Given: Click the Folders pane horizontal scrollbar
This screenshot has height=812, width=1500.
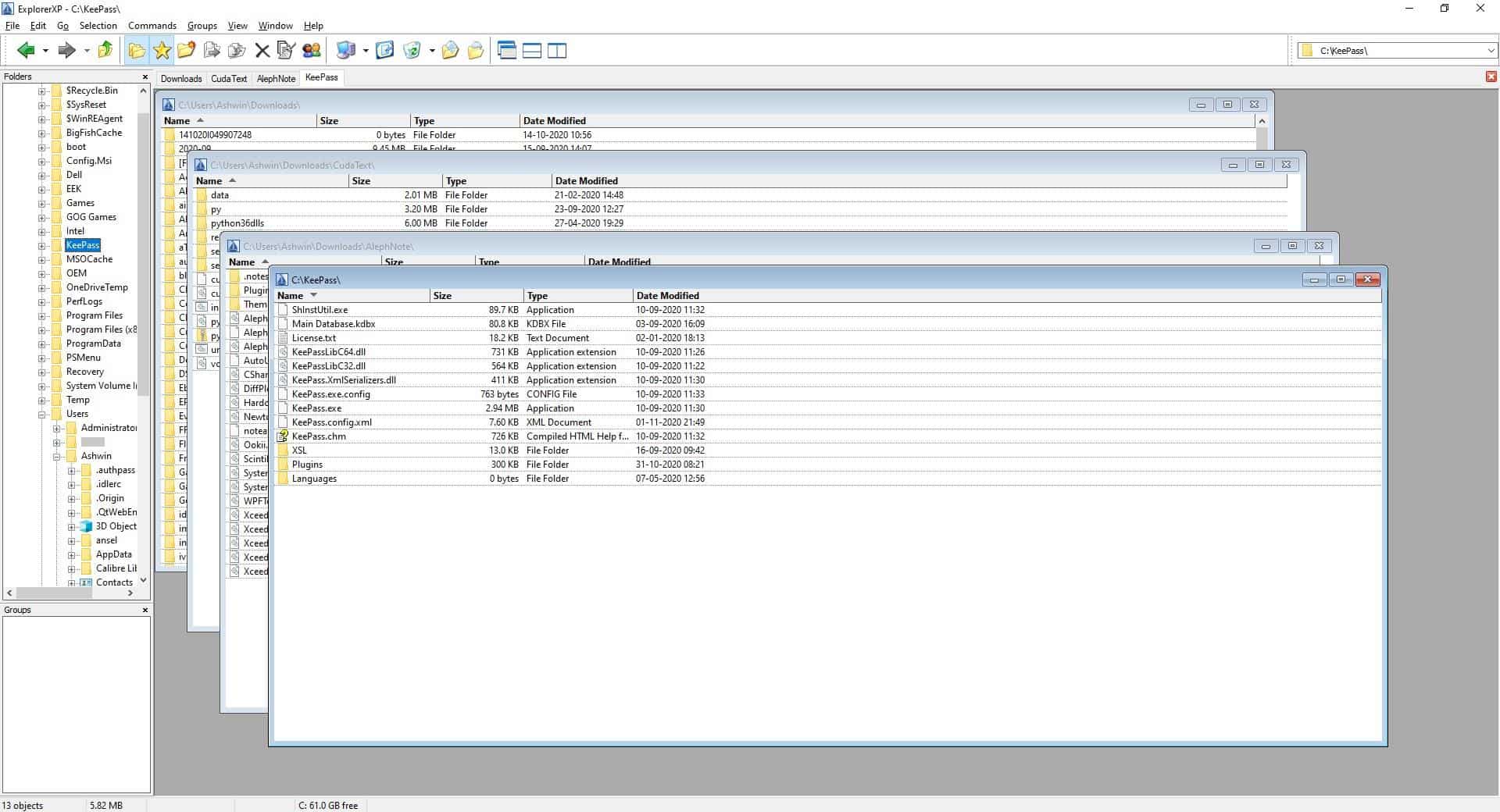Looking at the screenshot, I should [x=70, y=593].
